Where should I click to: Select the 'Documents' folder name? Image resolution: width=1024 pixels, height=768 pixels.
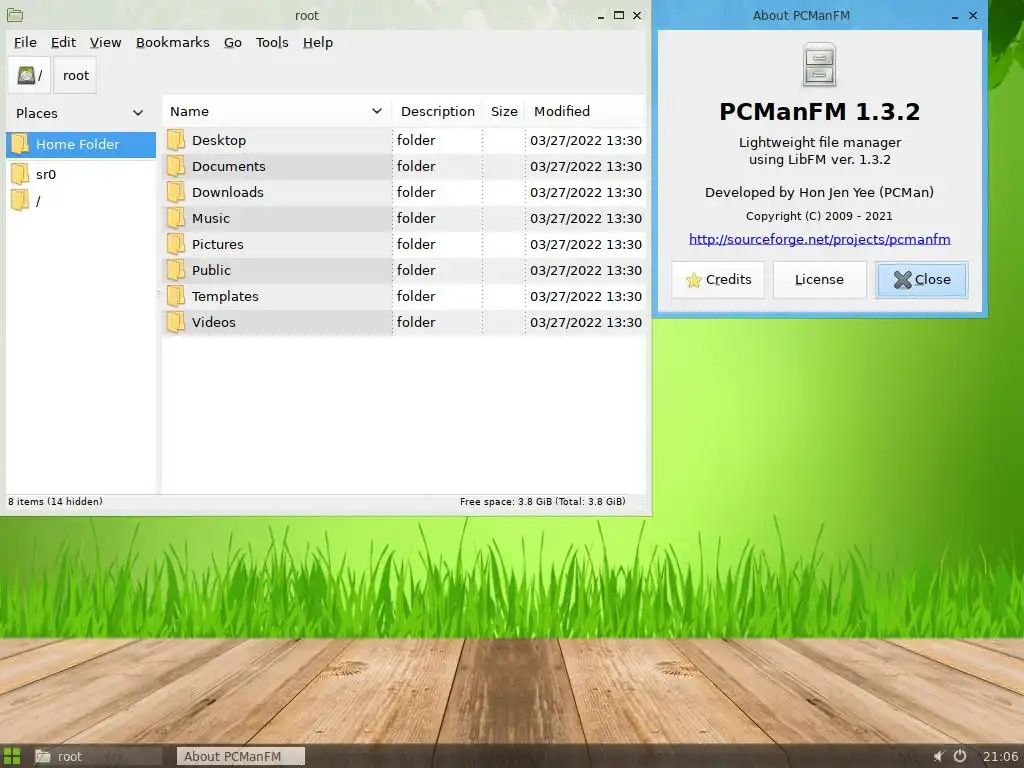pos(229,167)
